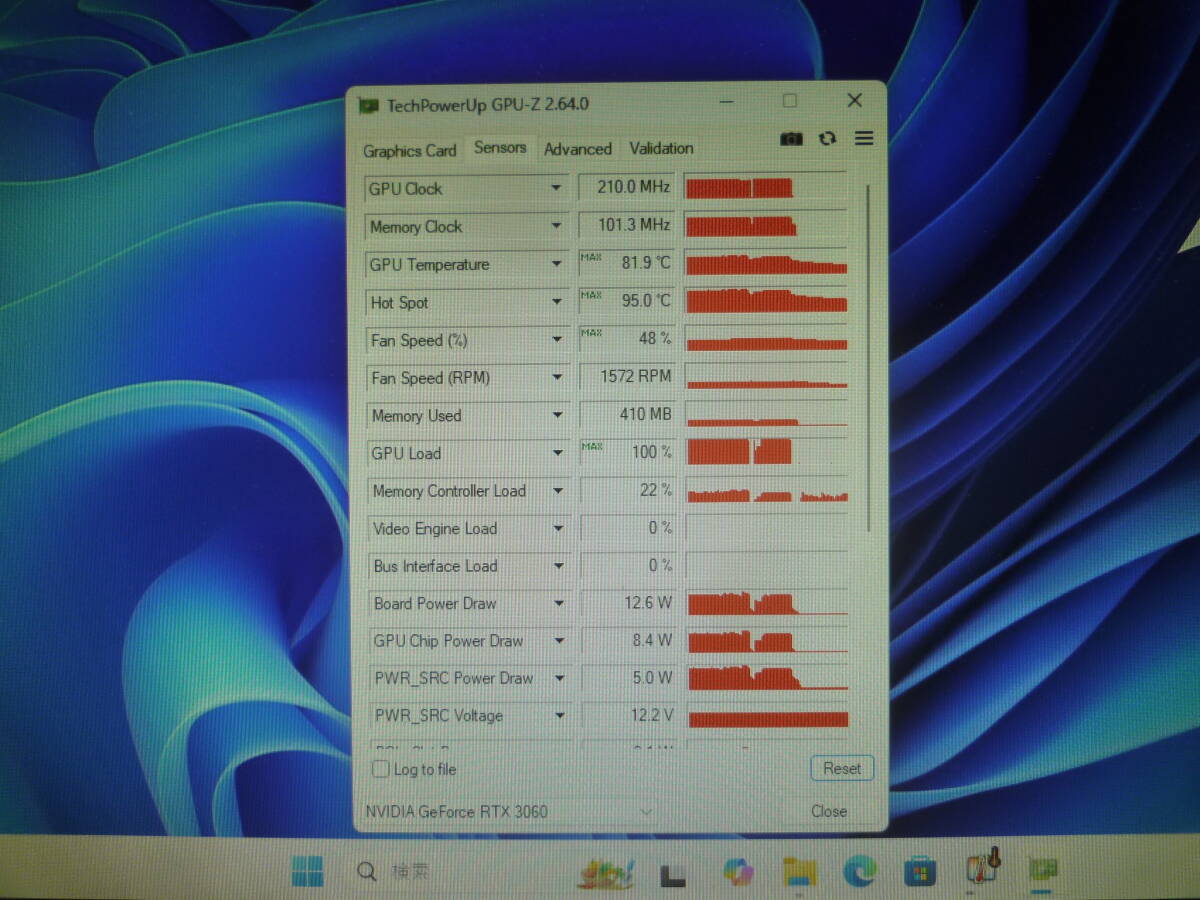
Task: Click the GPU-Z taskbar icon
Action: coord(1042,870)
